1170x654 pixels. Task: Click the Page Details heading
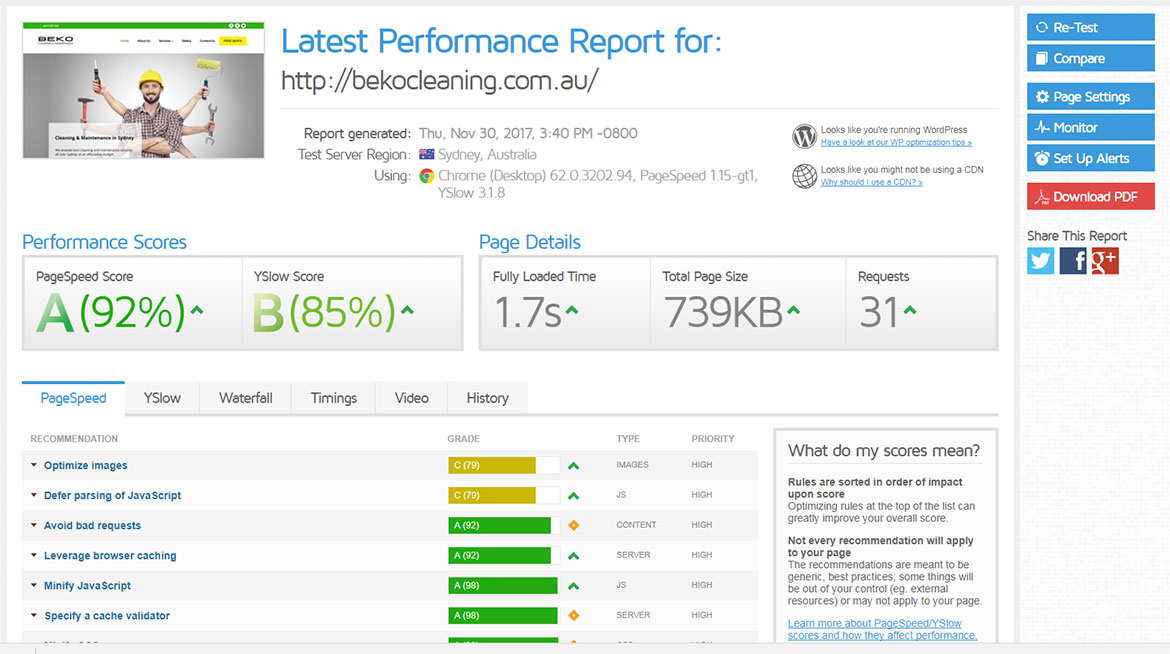point(530,242)
